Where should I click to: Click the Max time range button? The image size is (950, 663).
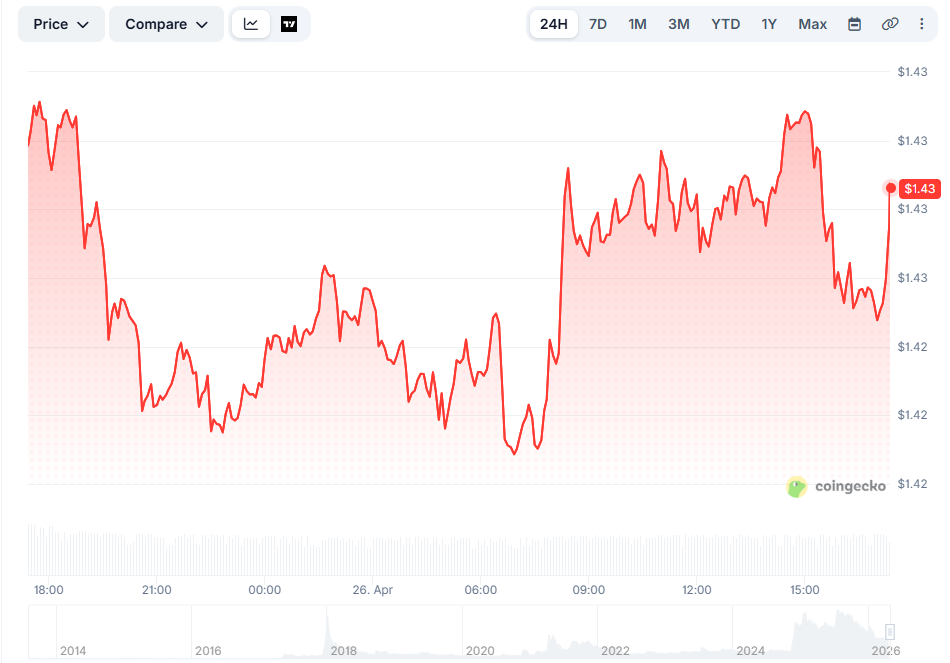pos(812,23)
